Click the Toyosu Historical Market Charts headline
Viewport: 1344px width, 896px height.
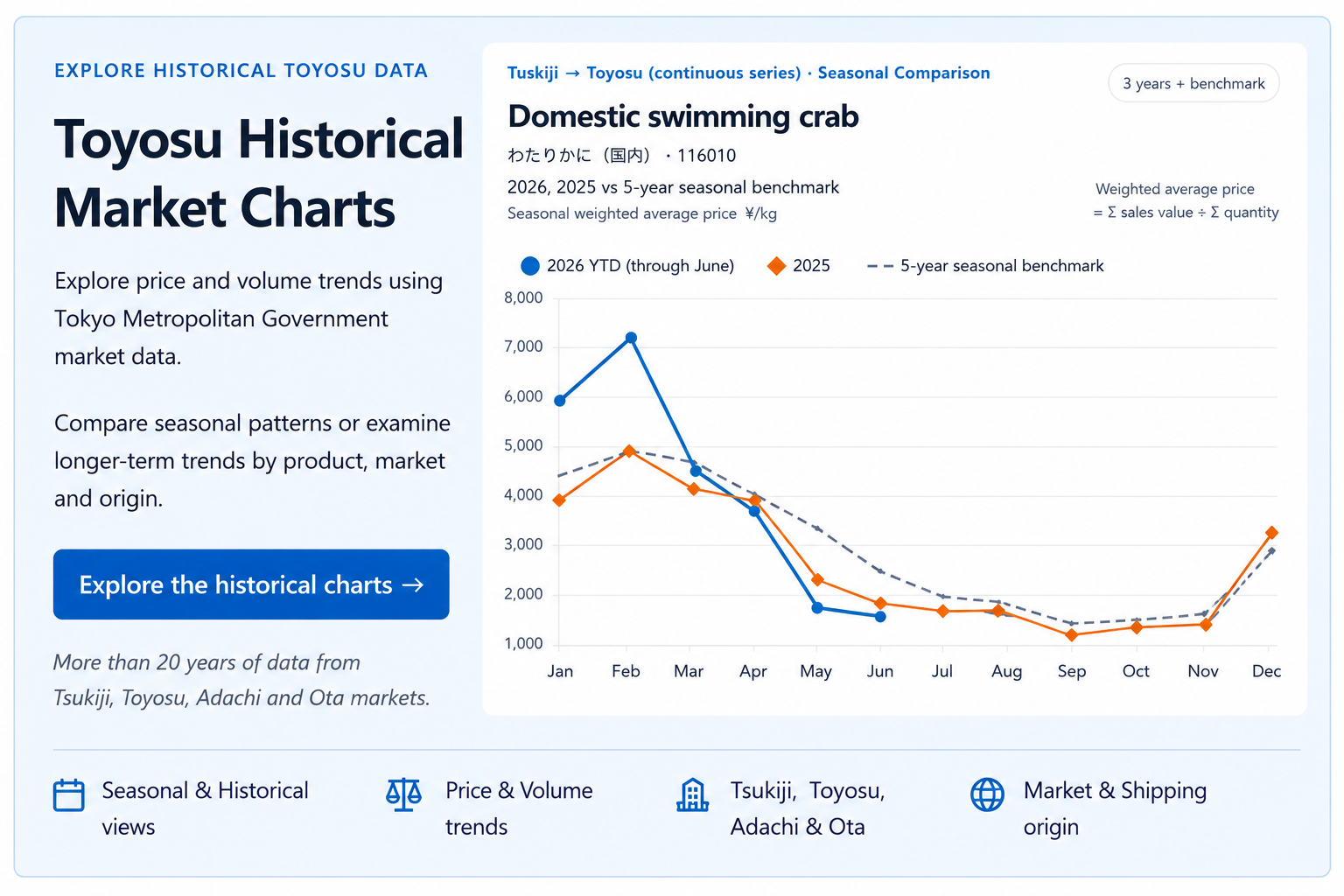point(259,173)
